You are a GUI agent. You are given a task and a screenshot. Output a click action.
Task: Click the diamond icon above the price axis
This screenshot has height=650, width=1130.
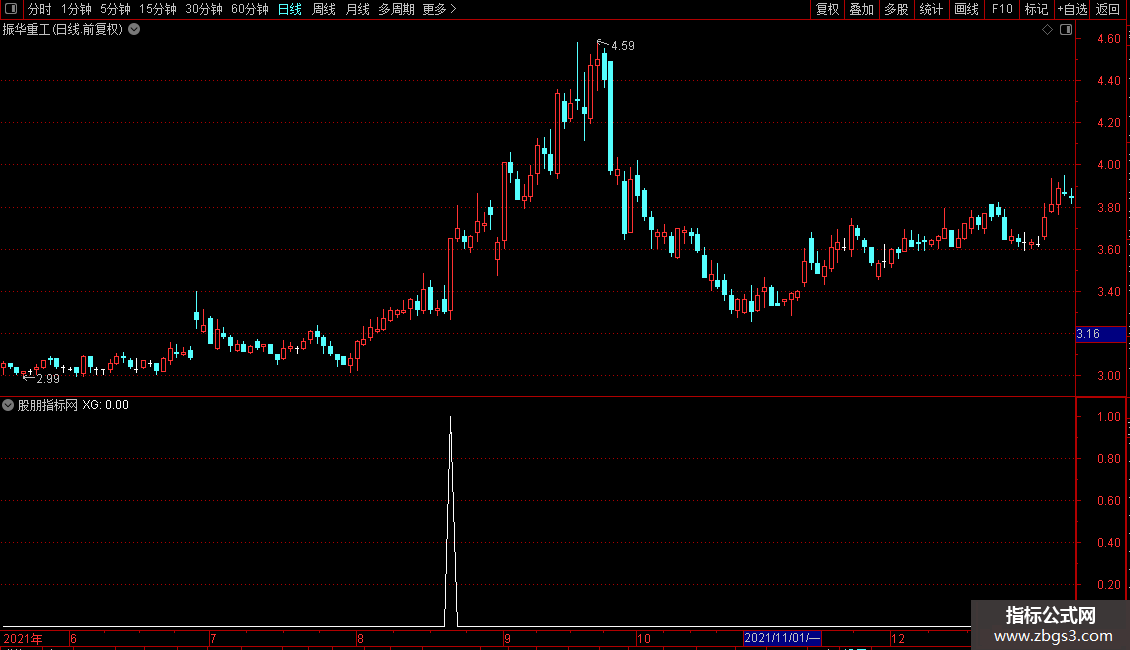(x=1048, y=30)
